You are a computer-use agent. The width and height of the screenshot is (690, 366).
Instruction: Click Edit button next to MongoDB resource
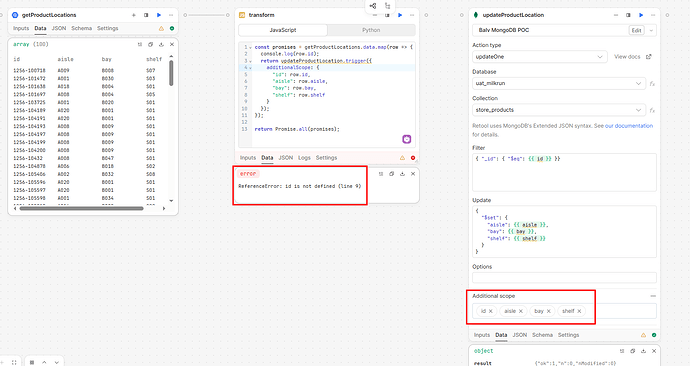click(x=636, y=30)
